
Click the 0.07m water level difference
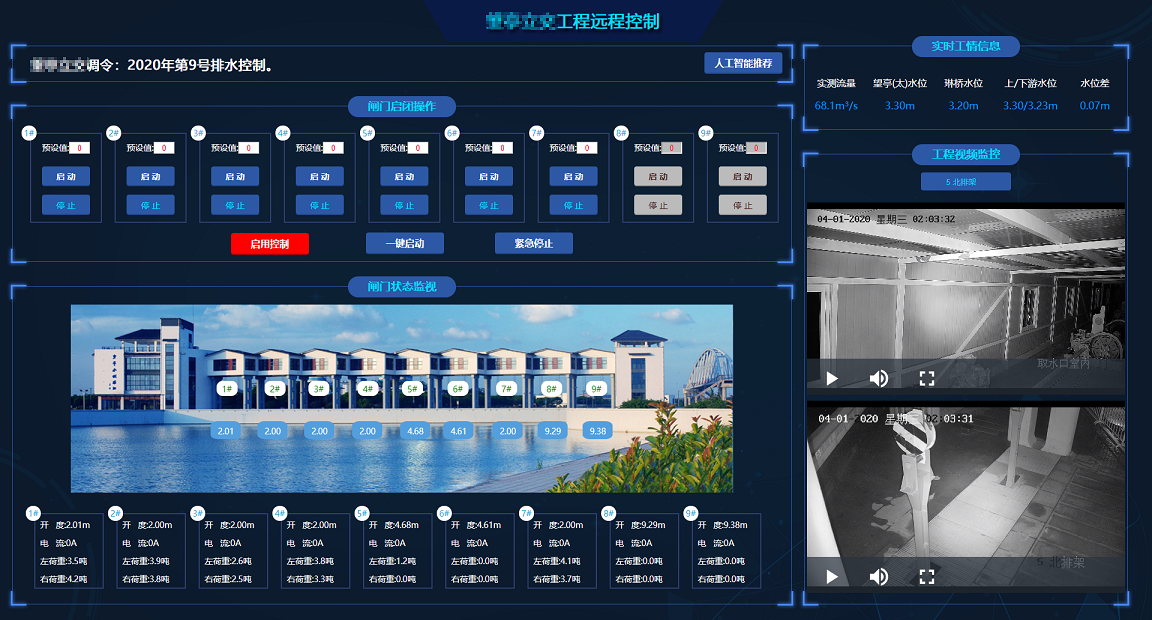(x=1095, y=106)
